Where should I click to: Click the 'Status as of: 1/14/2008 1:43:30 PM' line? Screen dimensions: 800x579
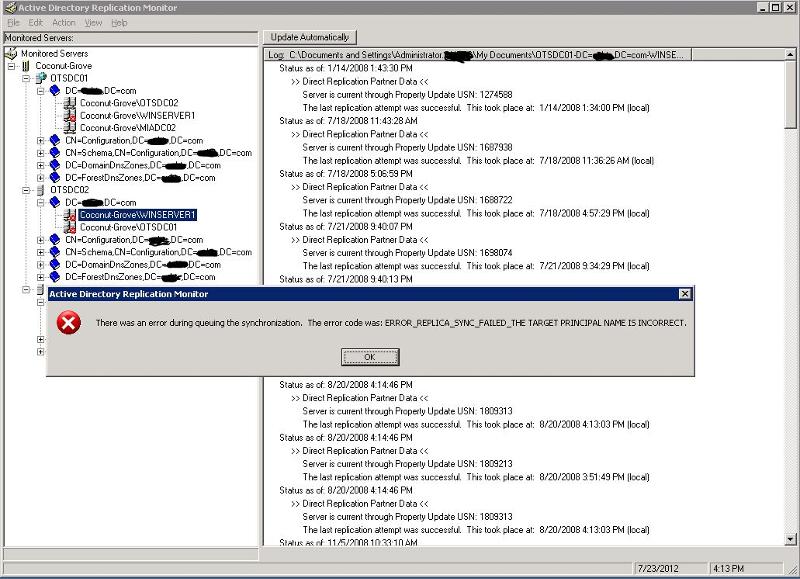[x=346, y=68]
